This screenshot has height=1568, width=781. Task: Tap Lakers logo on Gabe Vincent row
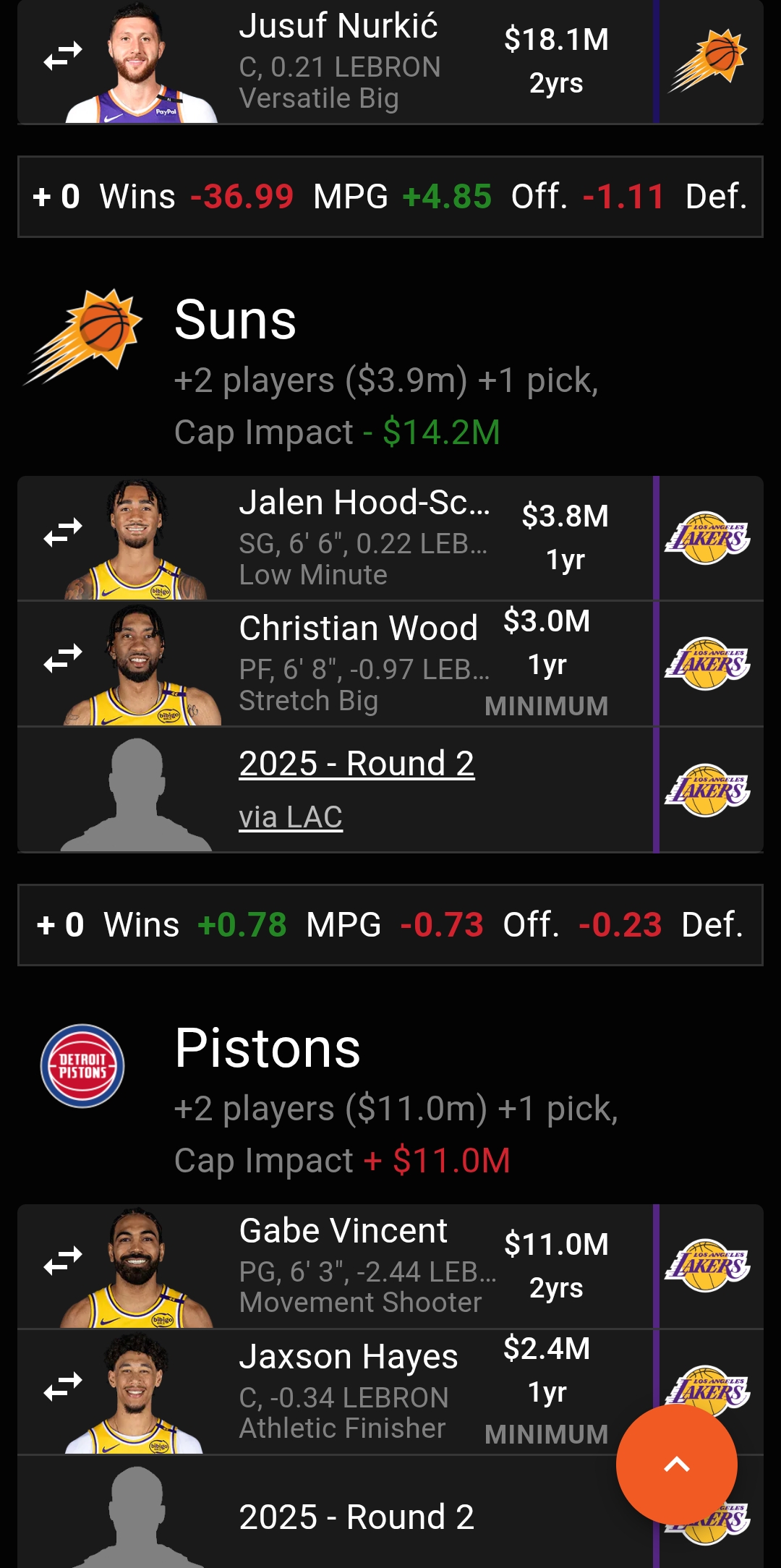click(x=707, y=1266)
